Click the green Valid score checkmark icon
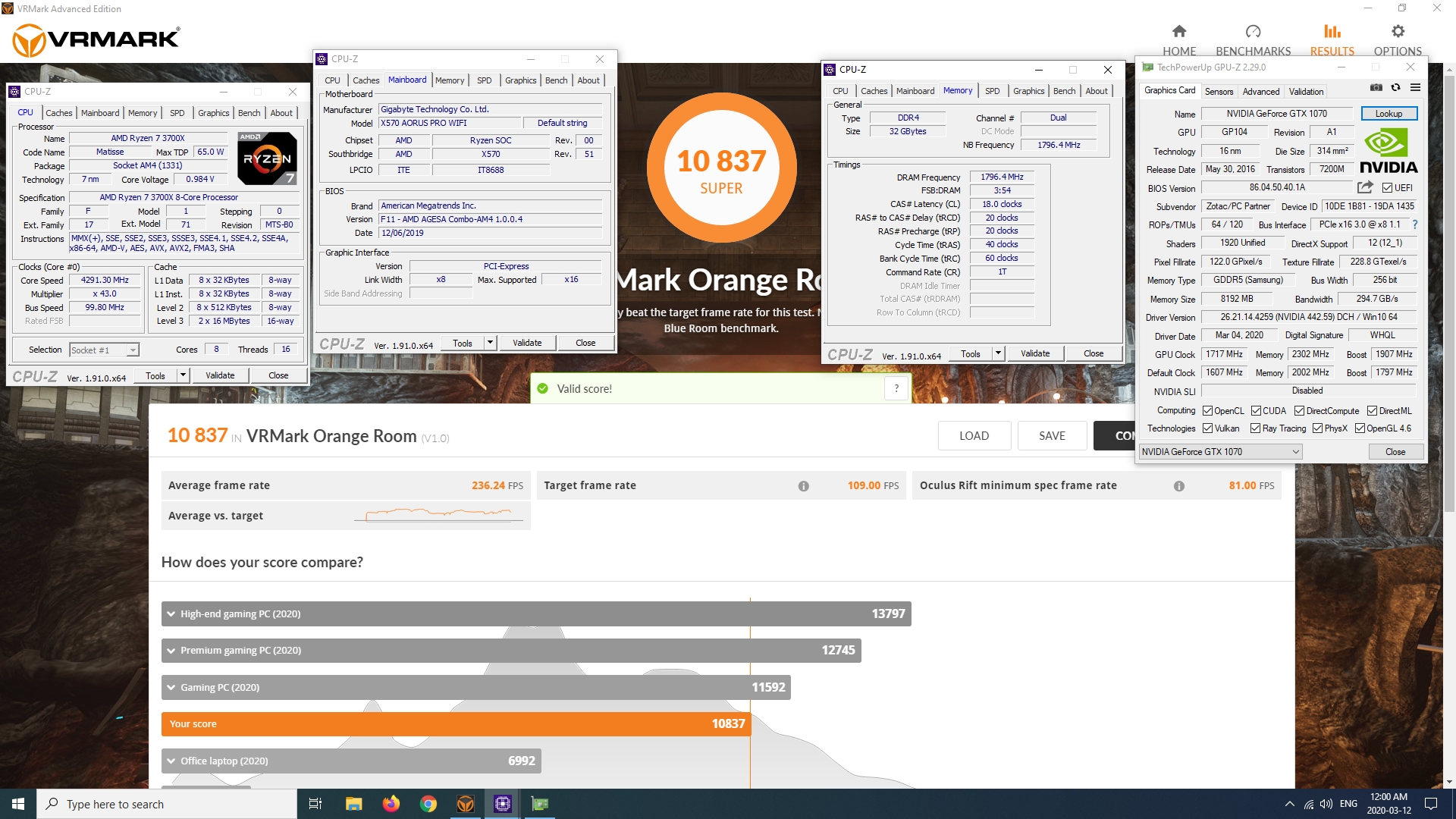 pyautogui.click(x=542, y=388)
